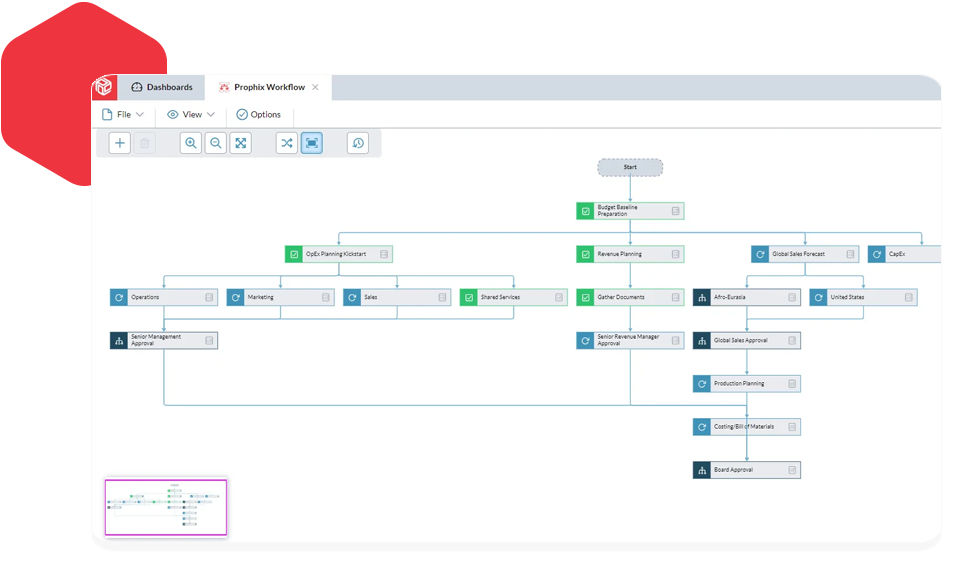Select the Gather Documents node
This screenshot has height=564, width=966.
[x=630, y=297]
